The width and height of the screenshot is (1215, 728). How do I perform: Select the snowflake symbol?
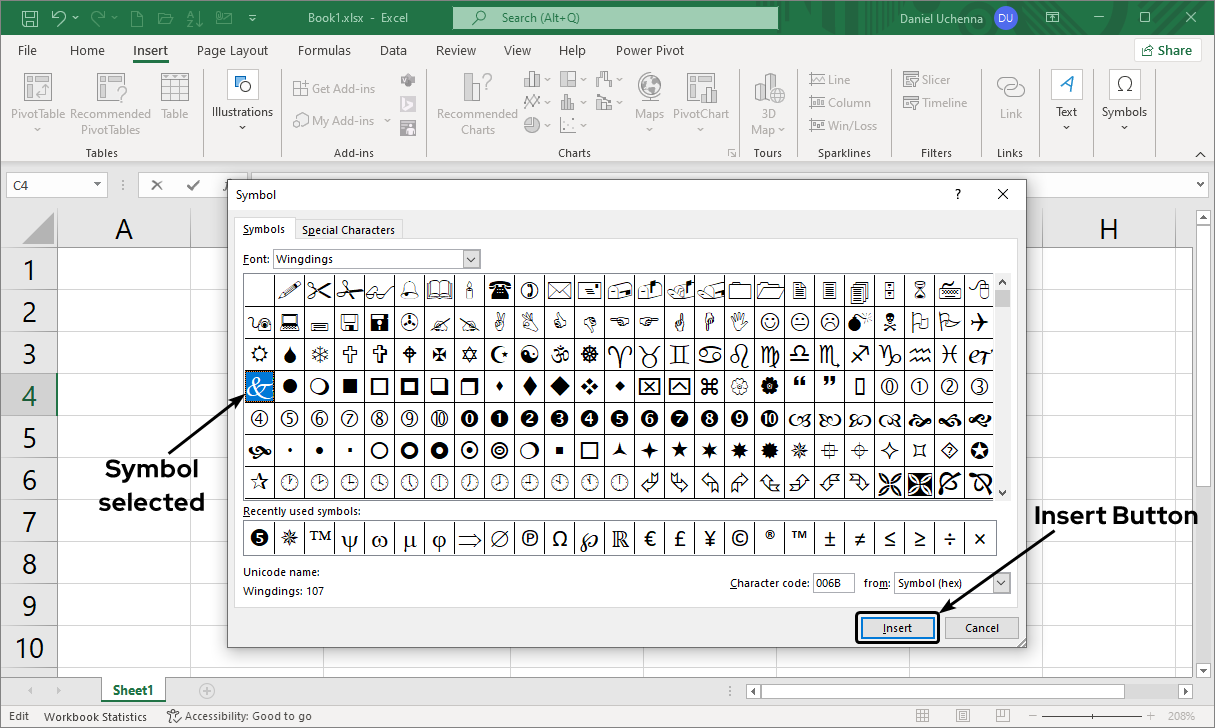[319, 355]
